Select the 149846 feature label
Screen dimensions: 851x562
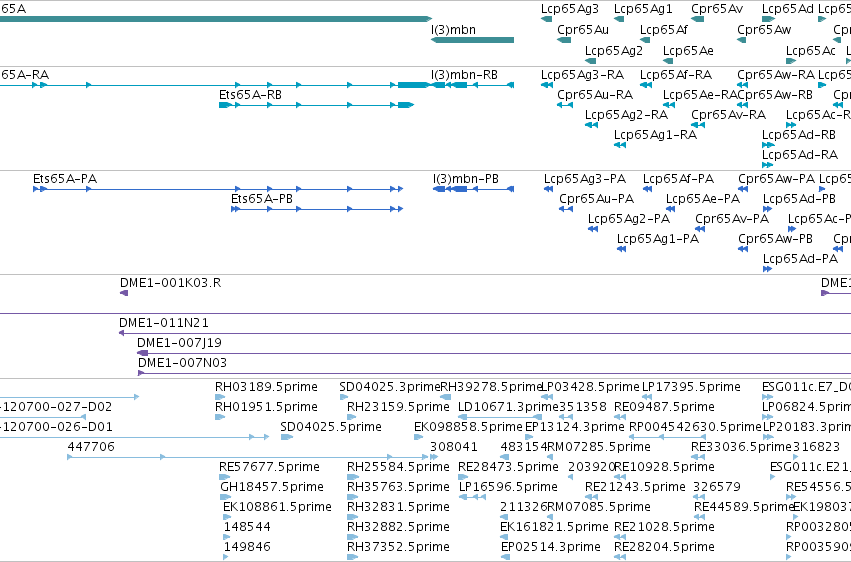point(247,547)
